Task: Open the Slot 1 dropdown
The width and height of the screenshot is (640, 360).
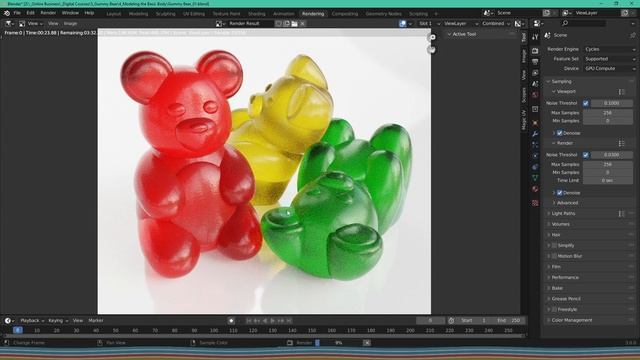Action: pos(429,24)
